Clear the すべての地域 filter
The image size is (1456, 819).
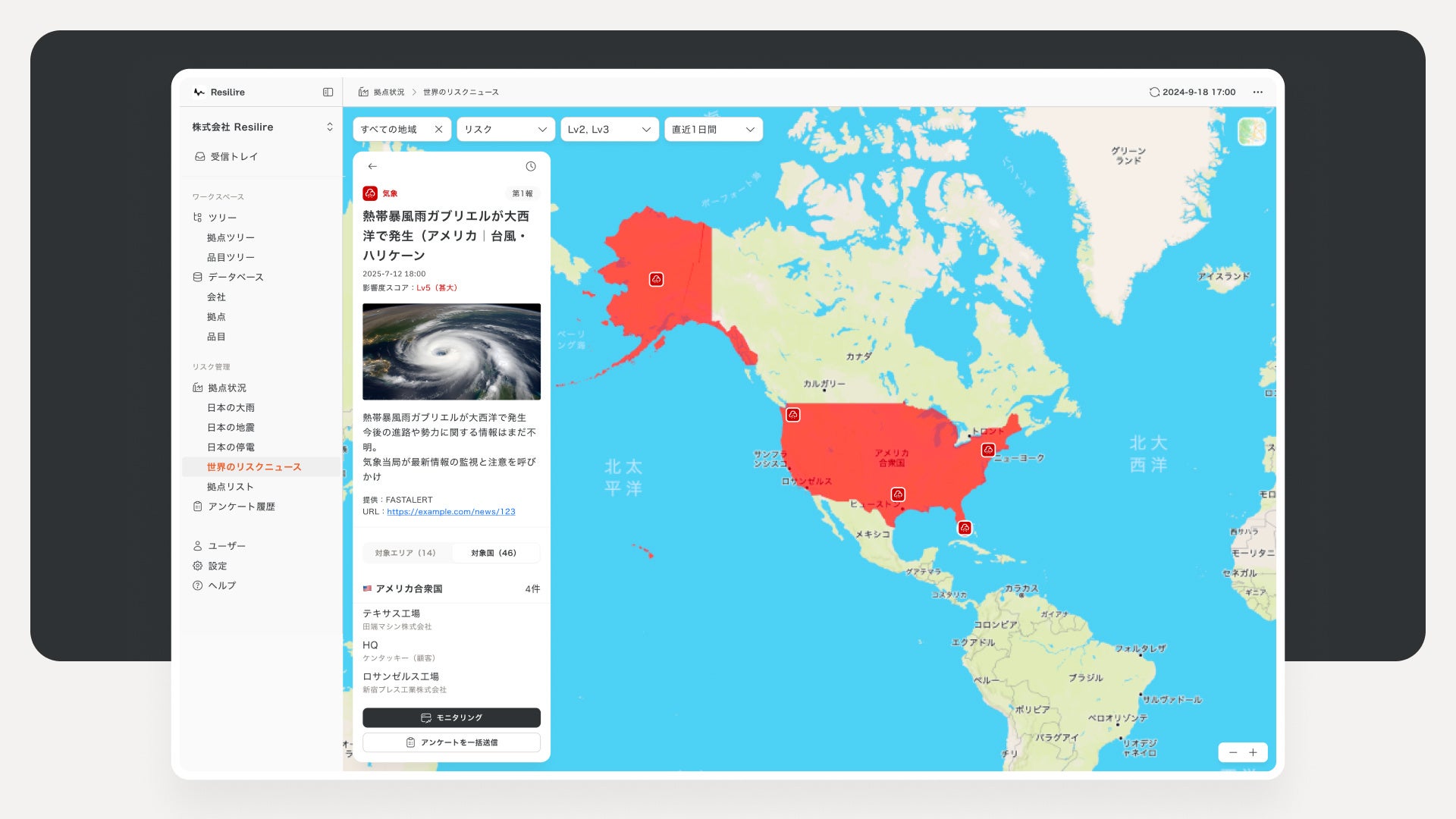point(438,130)
